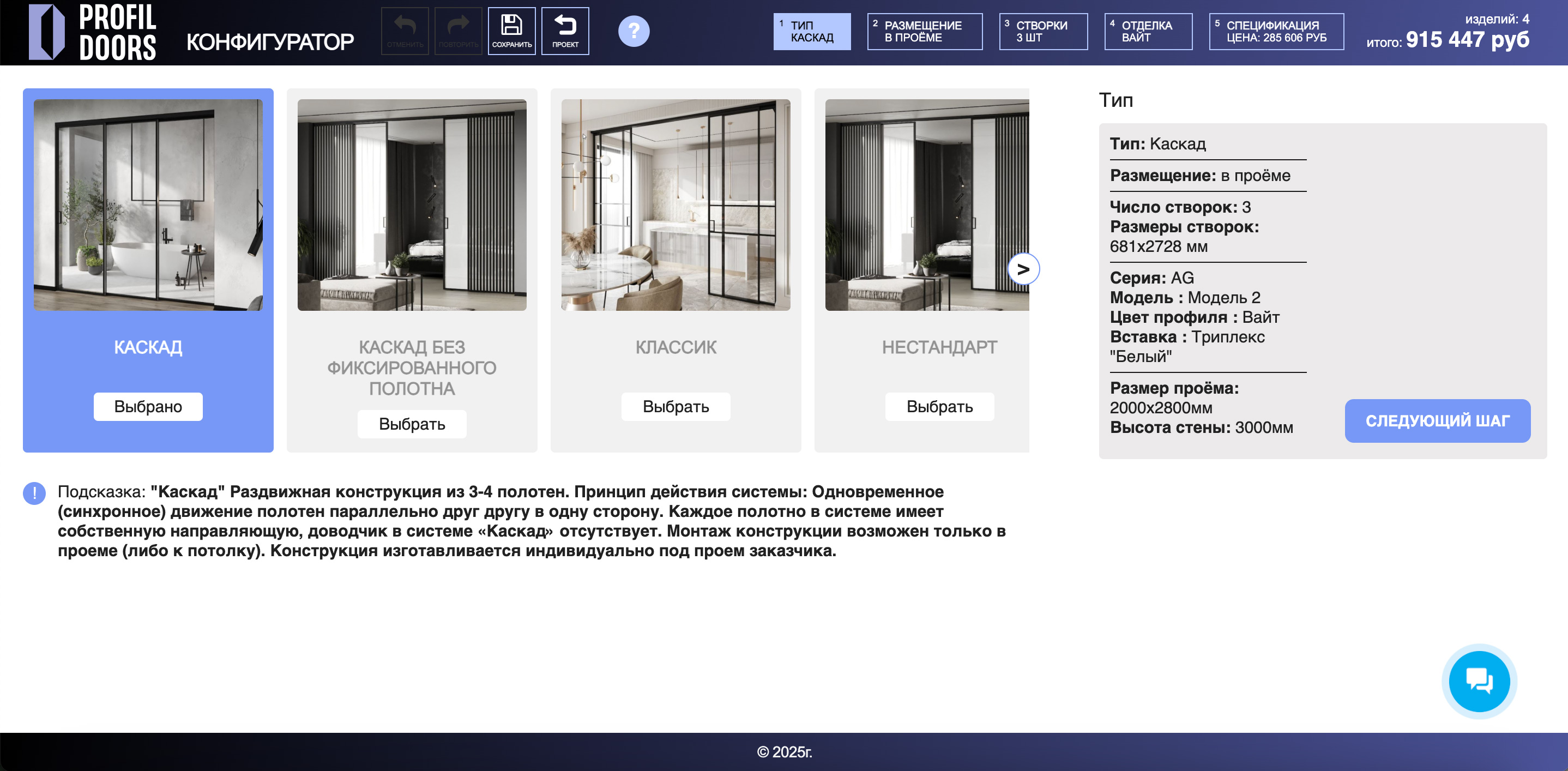This screenshot has height=771, width=1568.
Task: Click the 'Размещение: в проёме' summary line
Action: pos(1200,176)
